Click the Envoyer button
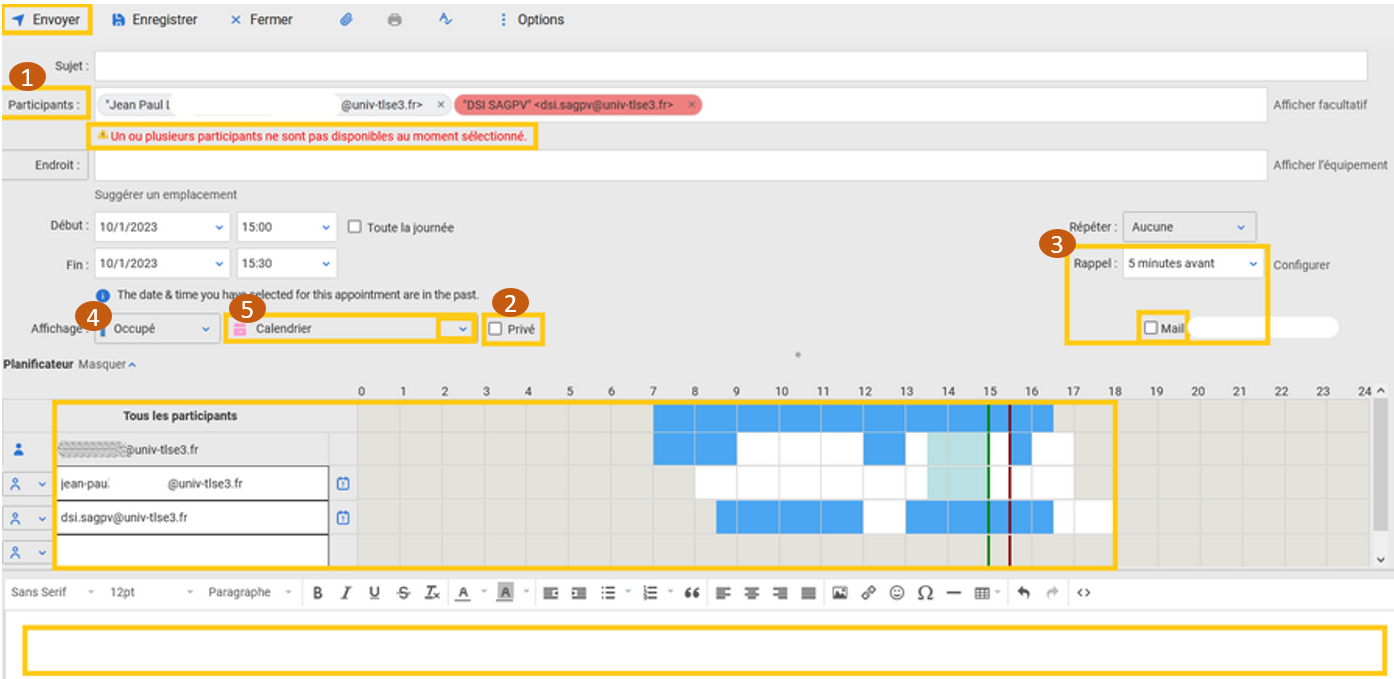This screenshot has height=679, width=1394. click(x=46, y=20)
